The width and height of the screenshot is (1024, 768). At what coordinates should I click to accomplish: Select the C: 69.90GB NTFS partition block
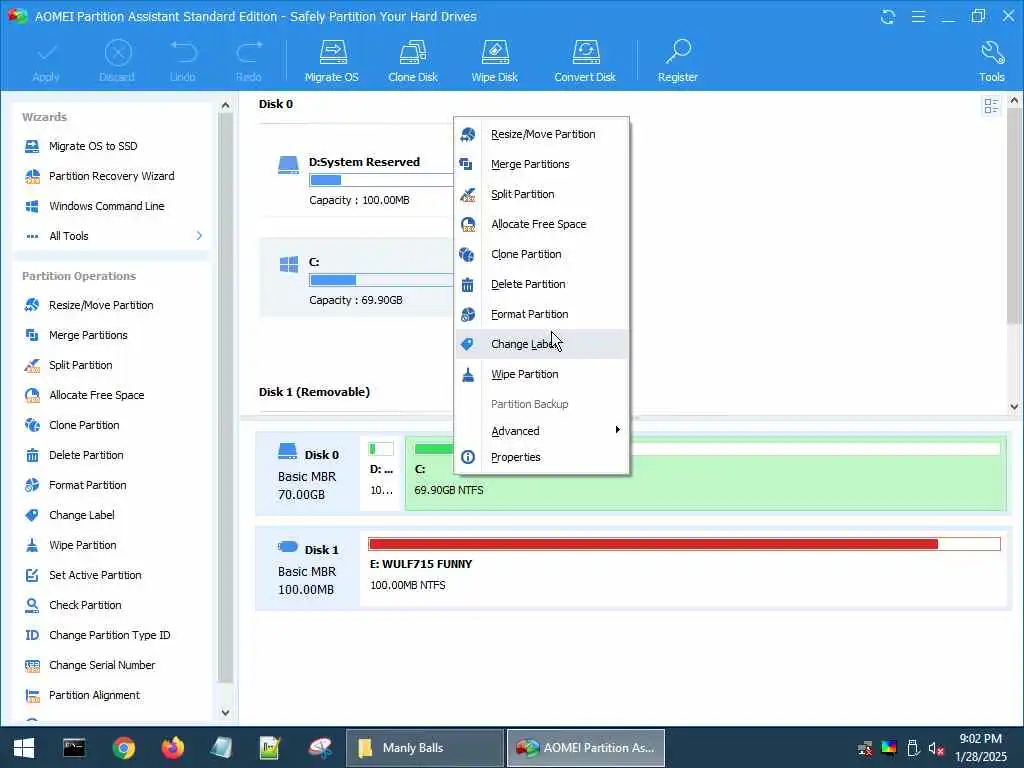click(x=705, y=474)
